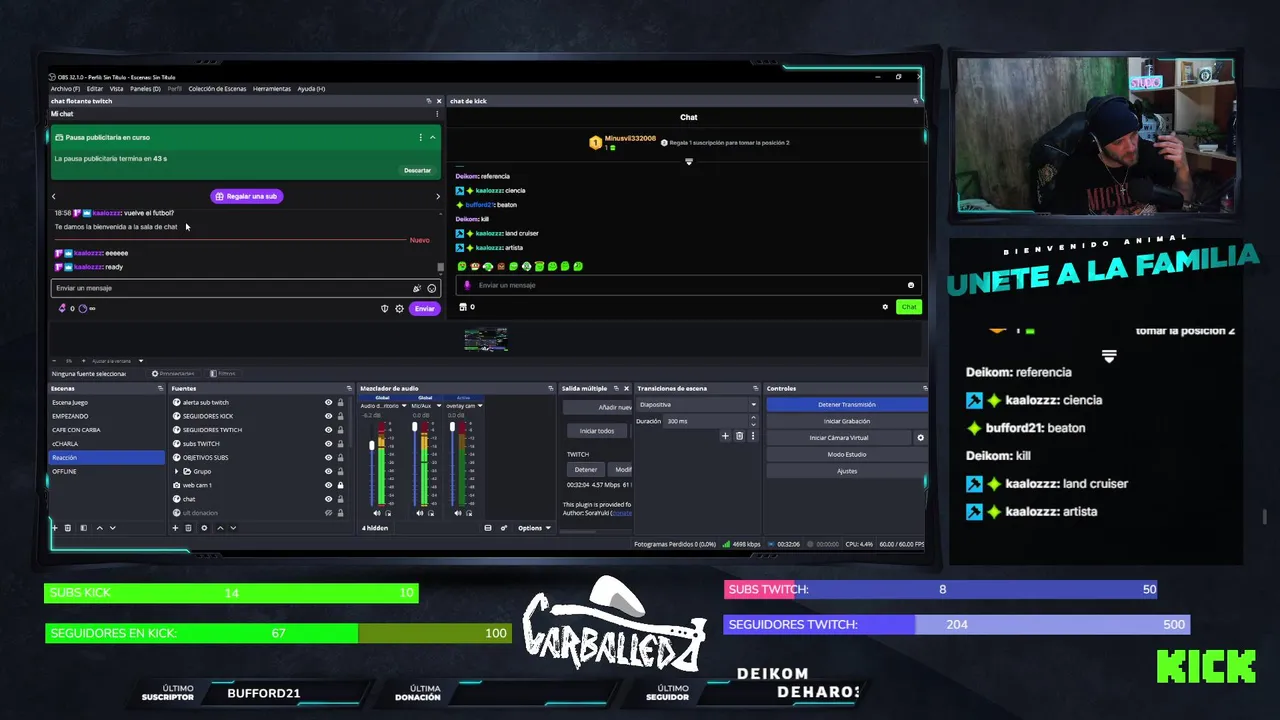Delete scene using Escenas trash icon
Screen dimensions: 1280x720
[x=68, y=528]
